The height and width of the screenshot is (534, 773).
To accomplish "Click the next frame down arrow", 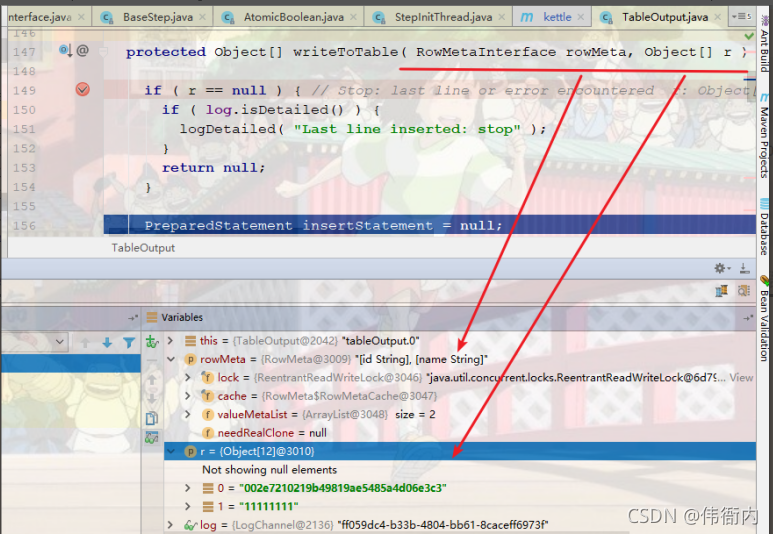I will (107, 342).
